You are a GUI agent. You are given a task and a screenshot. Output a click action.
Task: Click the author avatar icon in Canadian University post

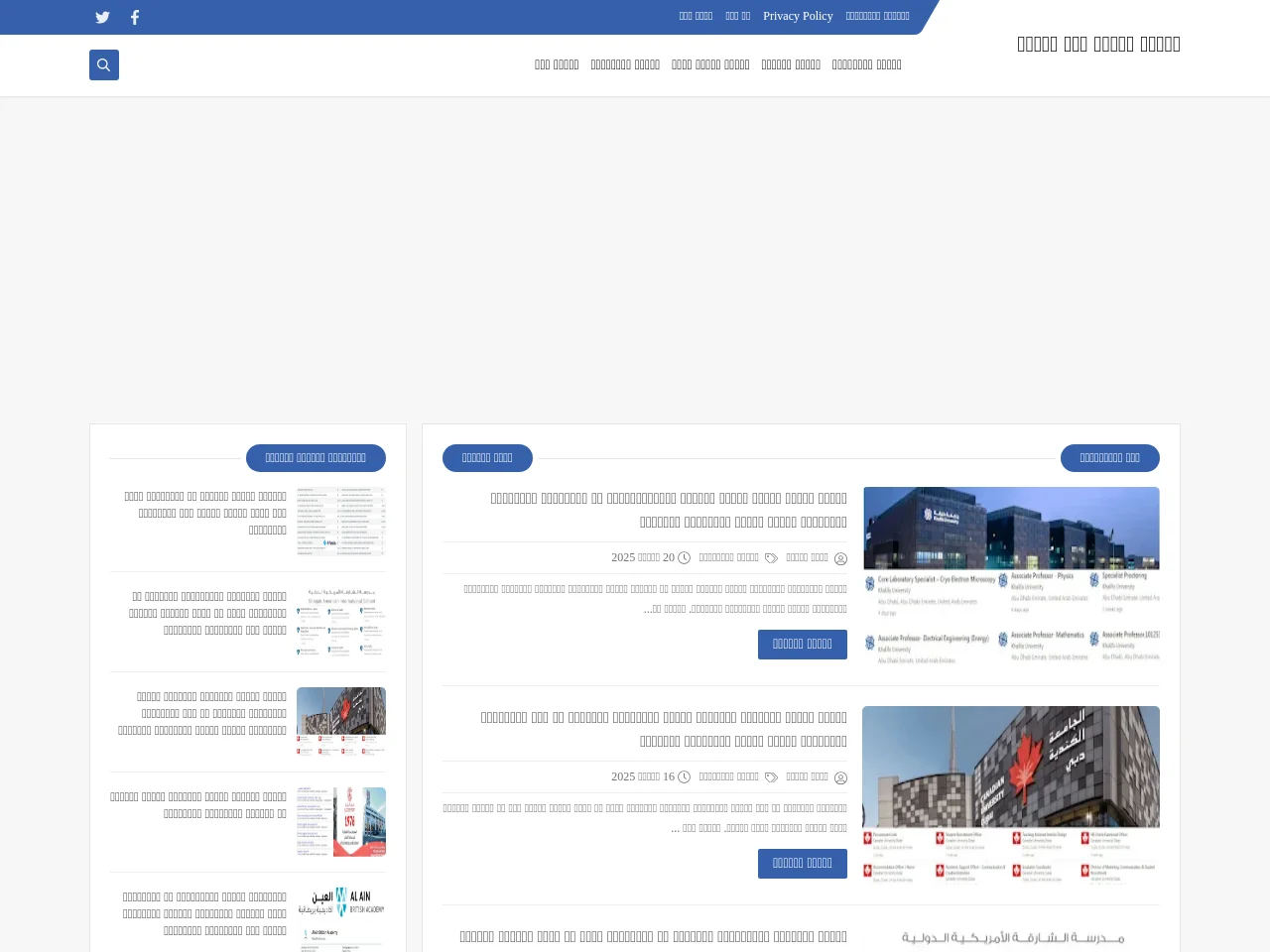click(840, 777)
